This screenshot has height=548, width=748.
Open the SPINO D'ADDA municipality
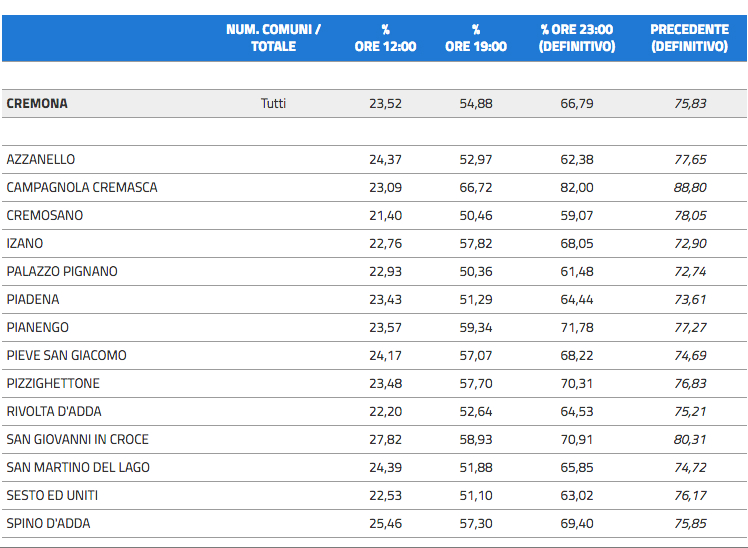pyautogui.click(x=47, y=523)
